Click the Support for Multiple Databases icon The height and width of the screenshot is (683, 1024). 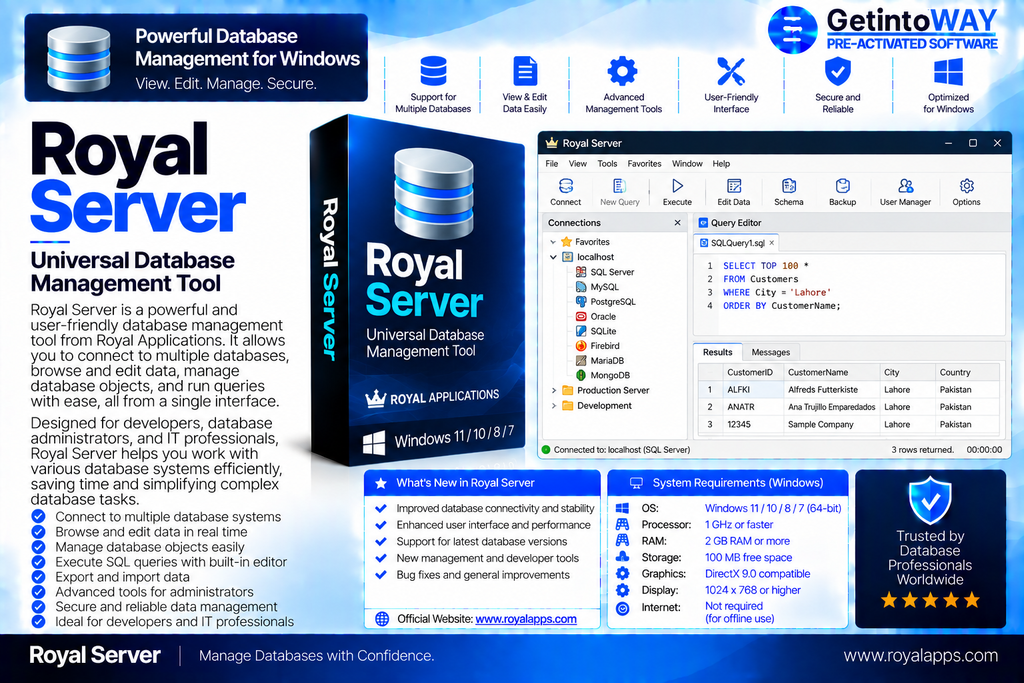(x=433, y=71)
